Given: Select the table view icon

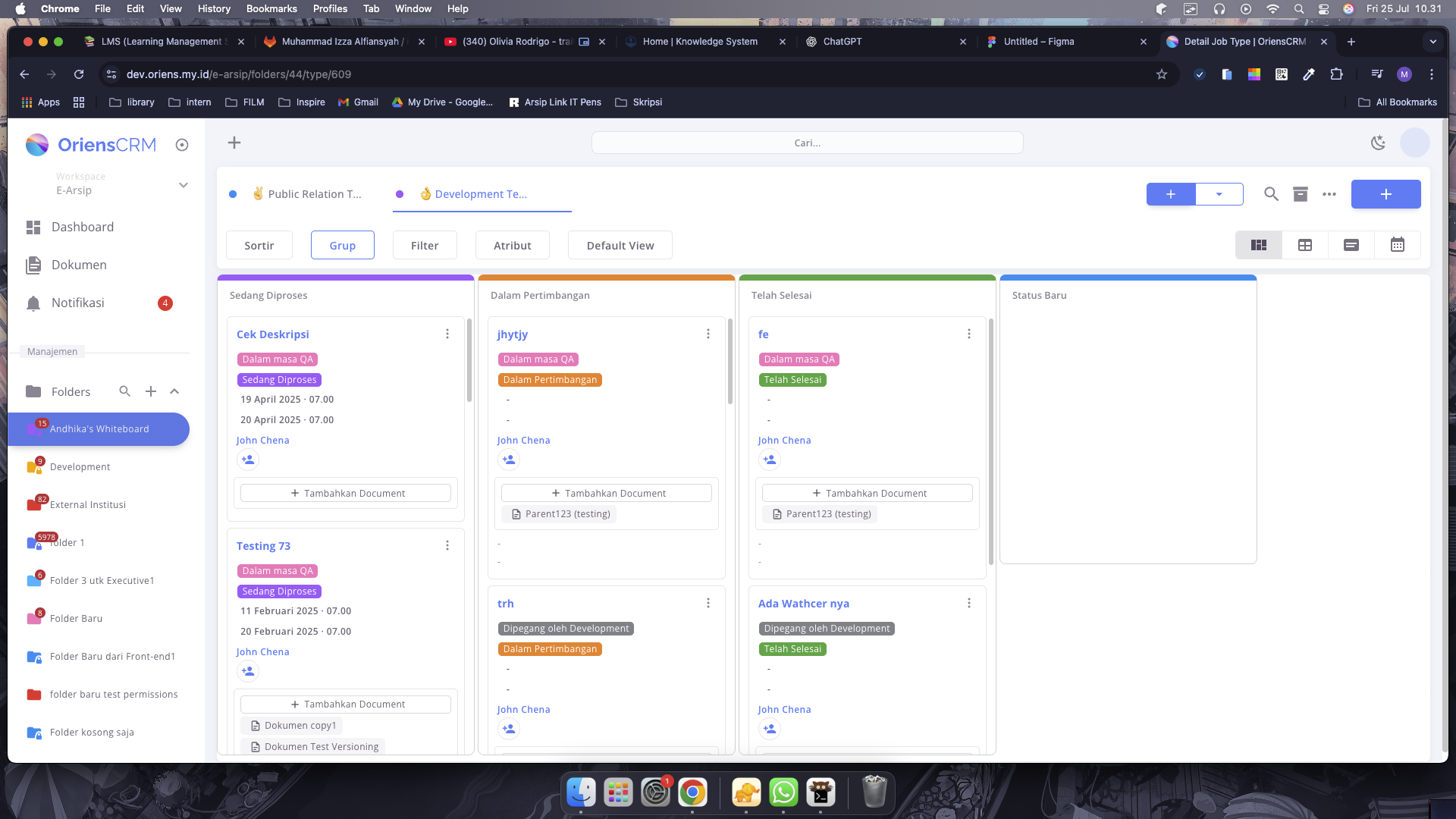Looking at the screenshot, I should pyautogui.click(x=1304, y=245).
